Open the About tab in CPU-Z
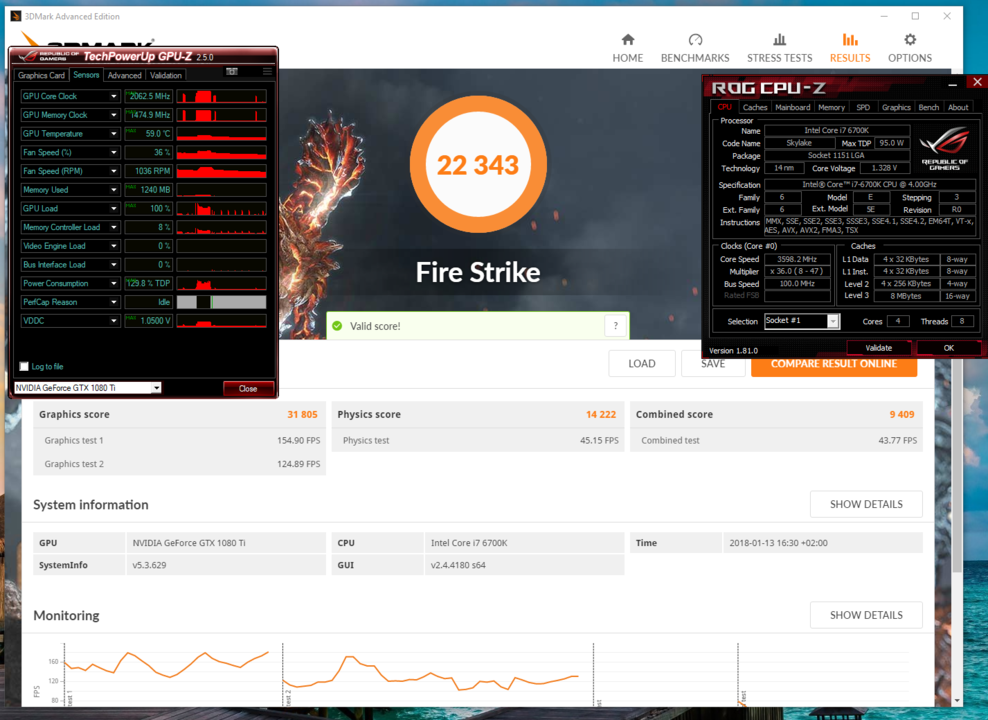The image size is (988, 720). tap(958, 107)
